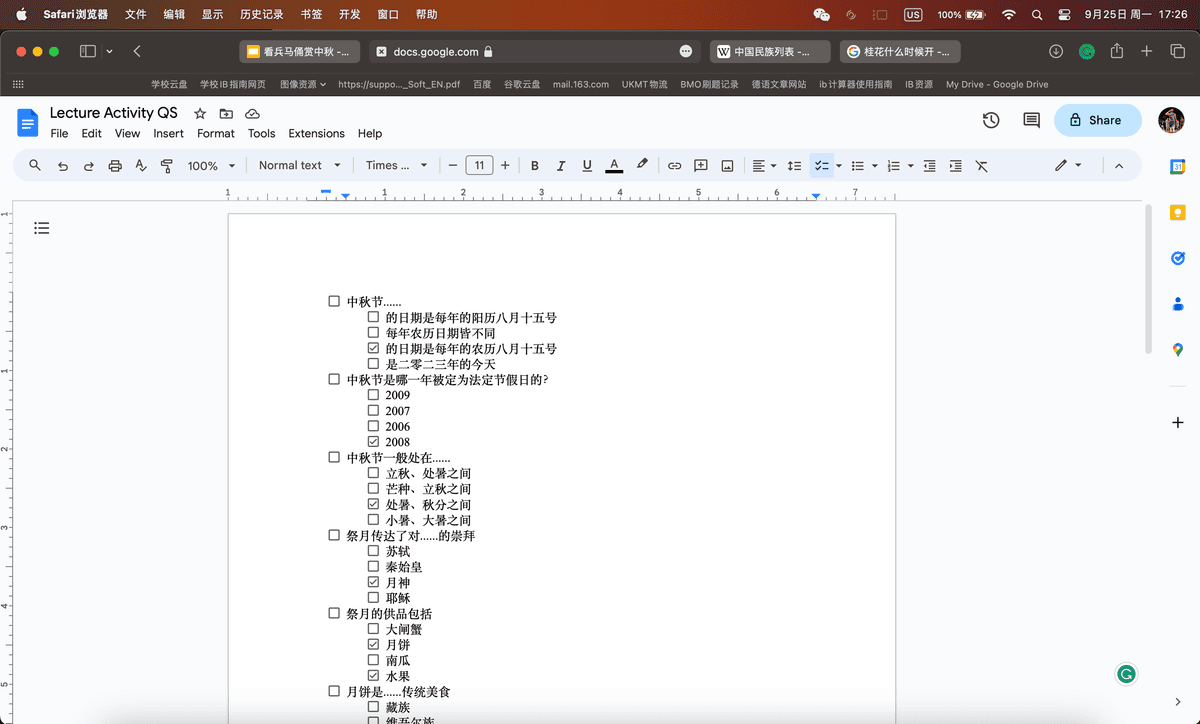Open the Insert menu
This screenshot has height=724, width=1200.
[x=168, y=133]
